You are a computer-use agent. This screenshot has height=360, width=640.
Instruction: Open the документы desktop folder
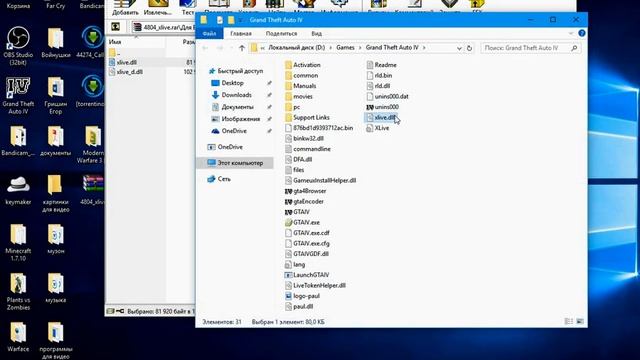tap(56, 141)
